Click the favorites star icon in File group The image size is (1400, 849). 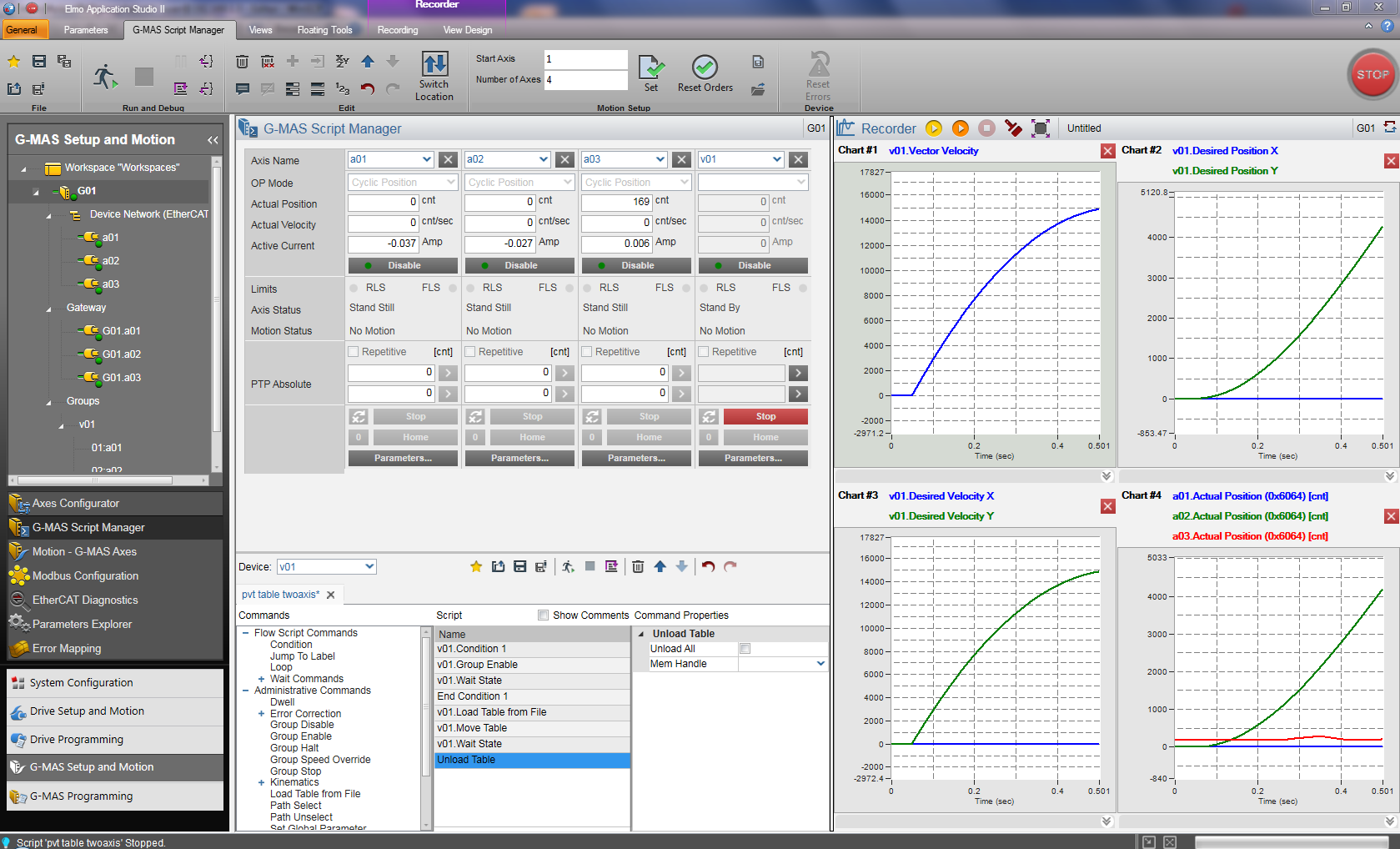tap(14, 61)
